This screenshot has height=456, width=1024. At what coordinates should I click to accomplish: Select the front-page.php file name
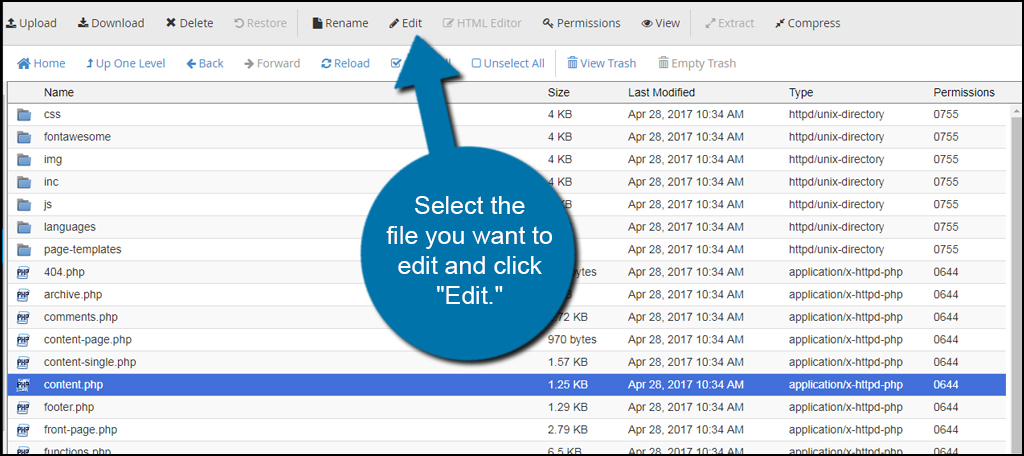(x=81, y=430)
